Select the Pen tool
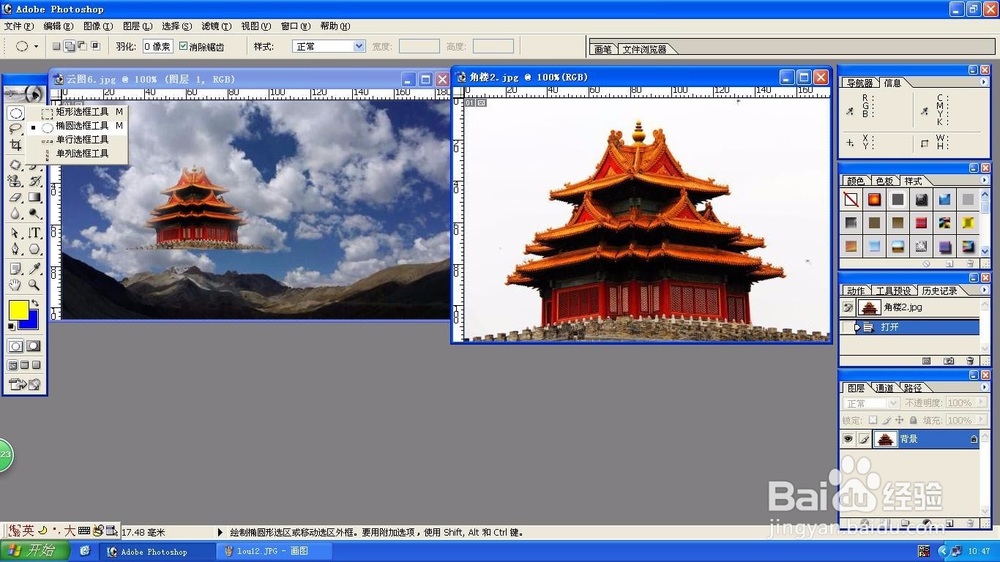This screenshot has width=1000, height=562. click(16, 249)
